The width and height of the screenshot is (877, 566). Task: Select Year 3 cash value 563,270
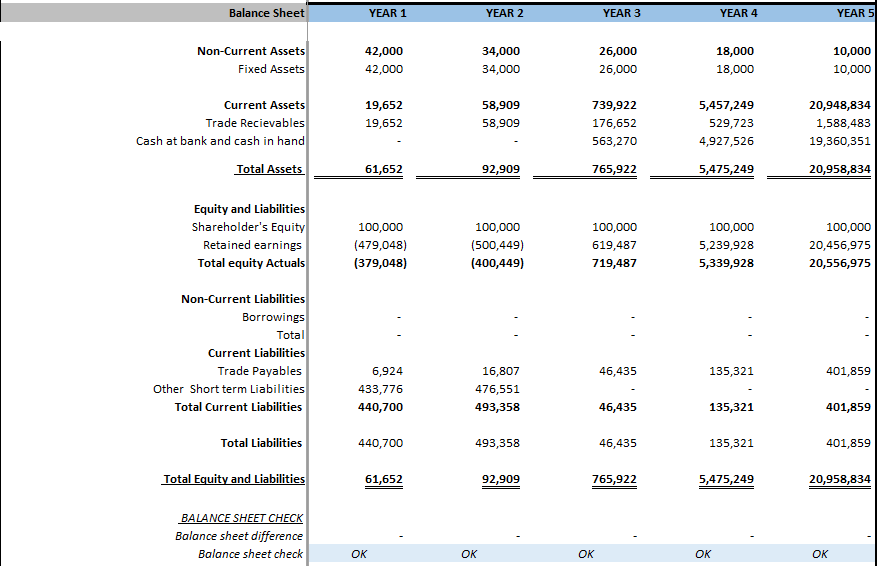click(614, 140)
